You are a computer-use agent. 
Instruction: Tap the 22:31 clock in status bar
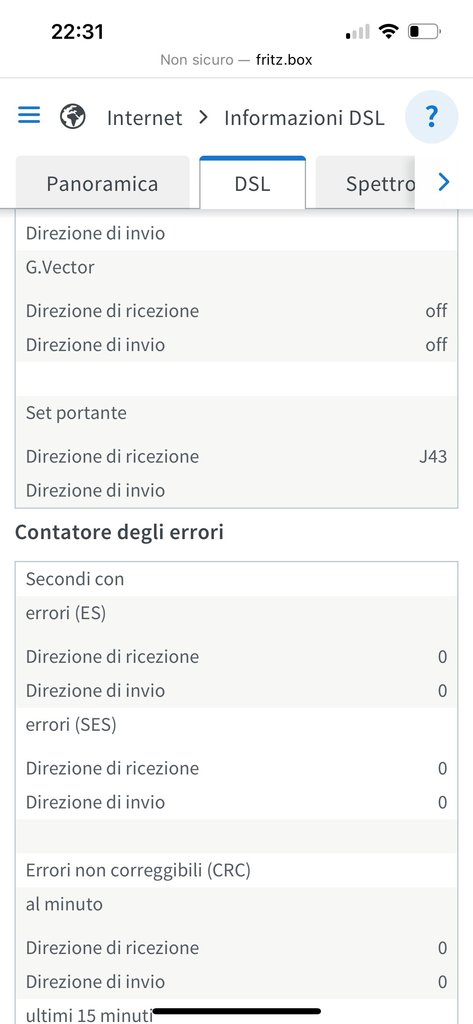pyautogui.click(x=77, y=31)
